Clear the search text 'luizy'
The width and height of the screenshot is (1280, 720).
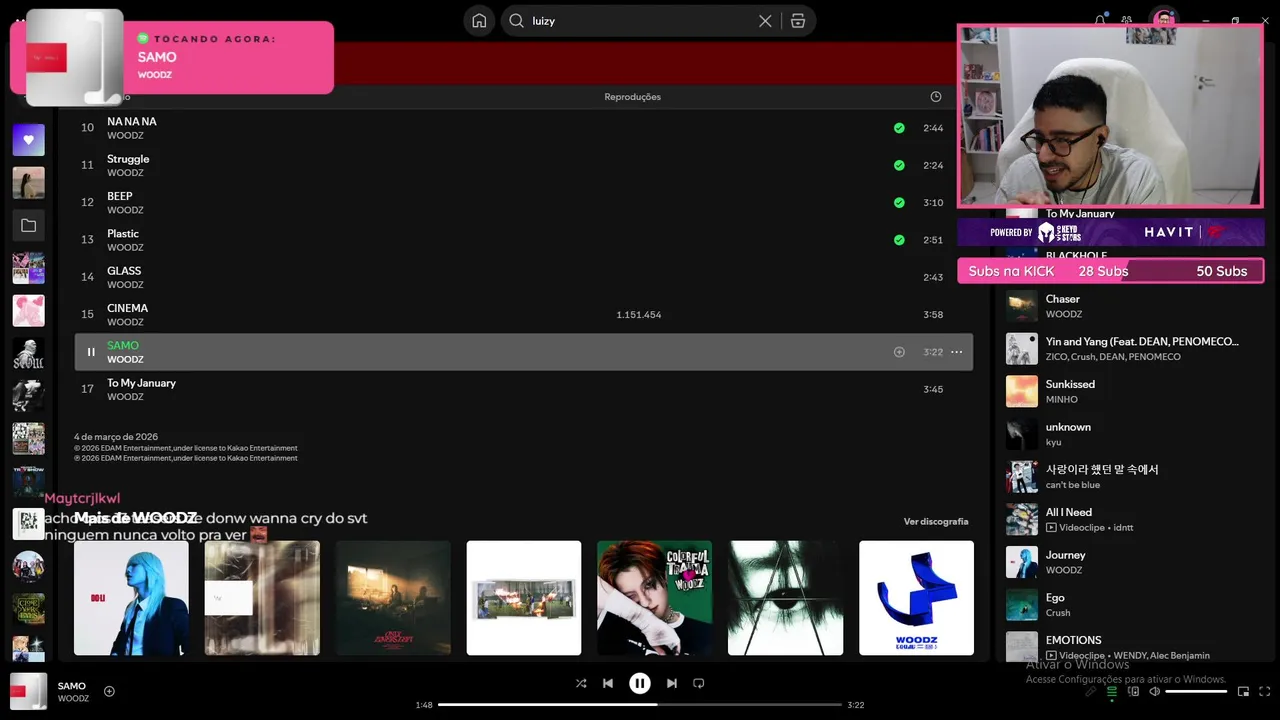click(x=765, y=21)
